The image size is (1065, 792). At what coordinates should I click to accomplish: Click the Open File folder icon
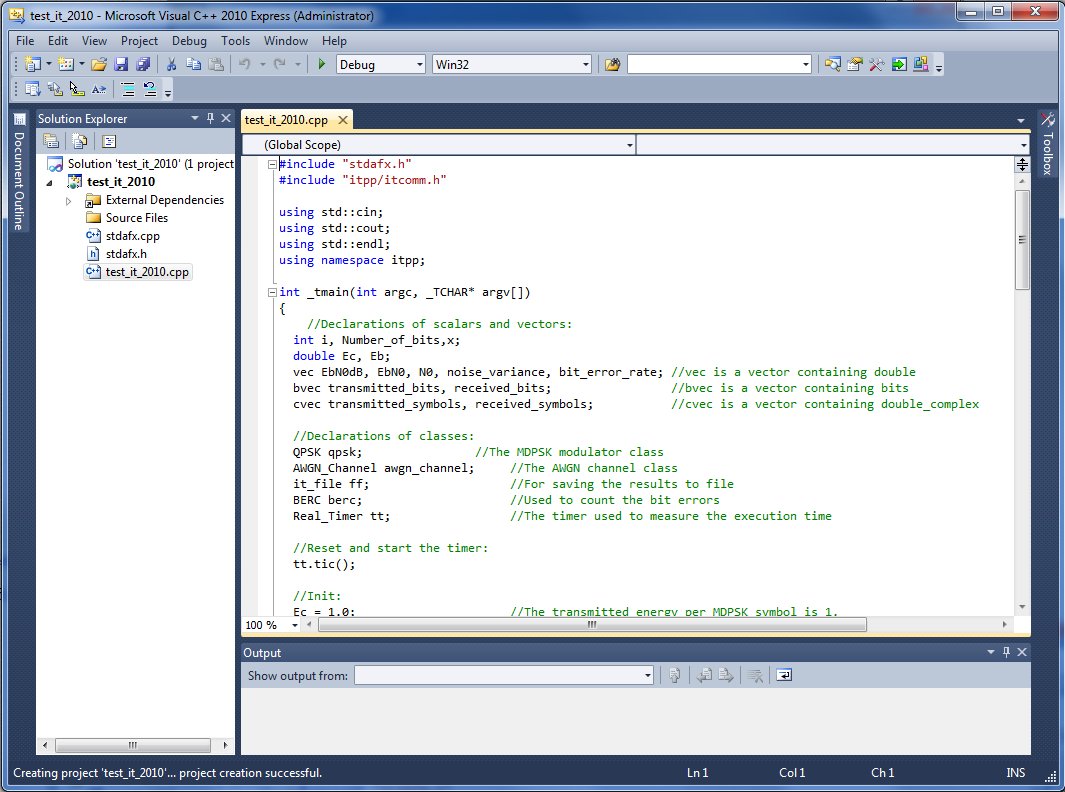(x=99, y=65)
